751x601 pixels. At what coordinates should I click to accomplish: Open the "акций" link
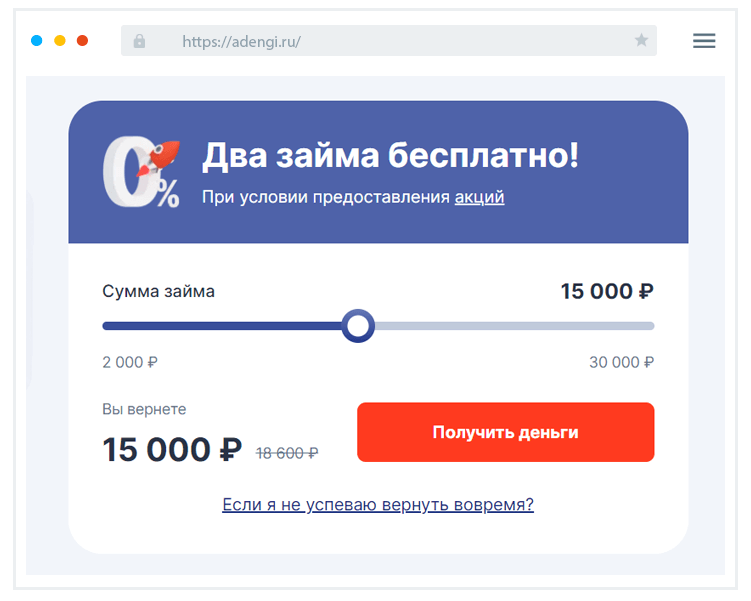click(479, 198)
